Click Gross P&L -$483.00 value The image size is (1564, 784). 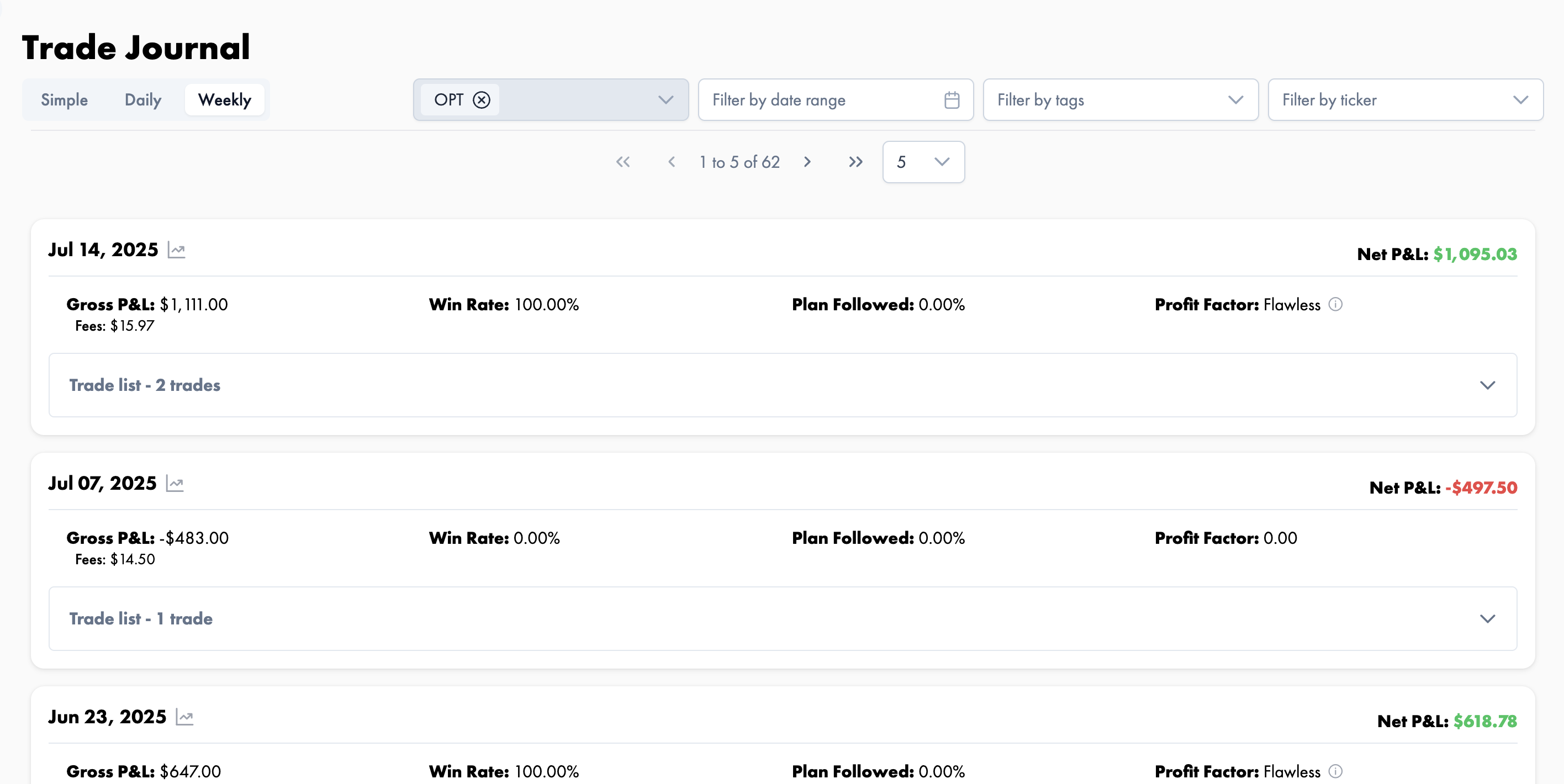pyautogui.click(x=194, y=538)
